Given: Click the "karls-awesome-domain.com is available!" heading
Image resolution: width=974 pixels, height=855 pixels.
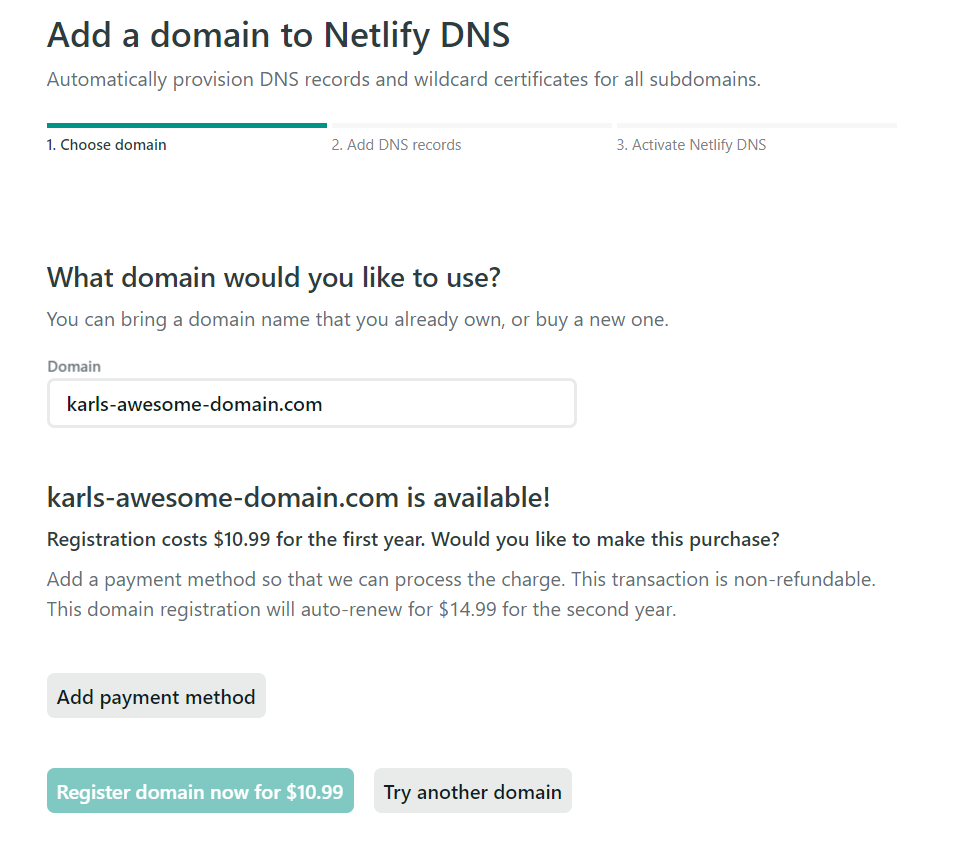Looking at the screenshot, I should [298, 497].
